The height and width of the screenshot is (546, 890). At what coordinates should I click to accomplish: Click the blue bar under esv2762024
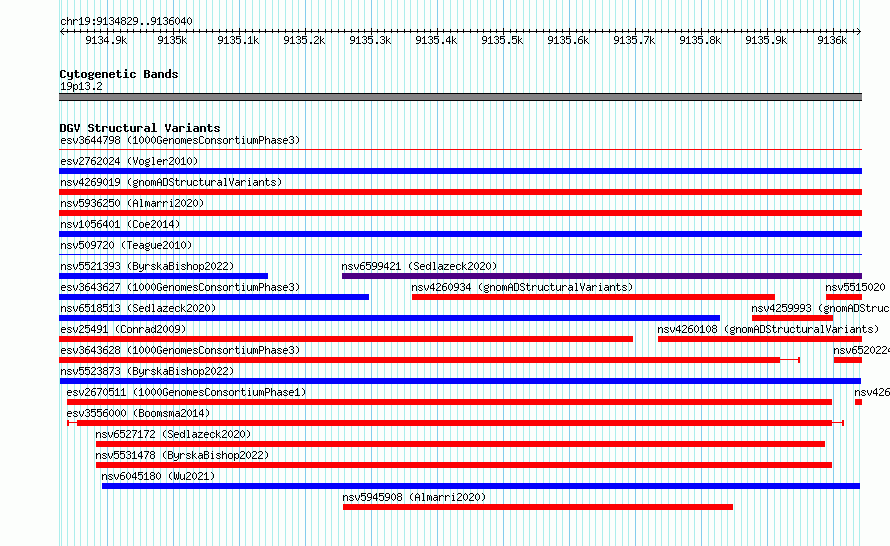point(460,171)
